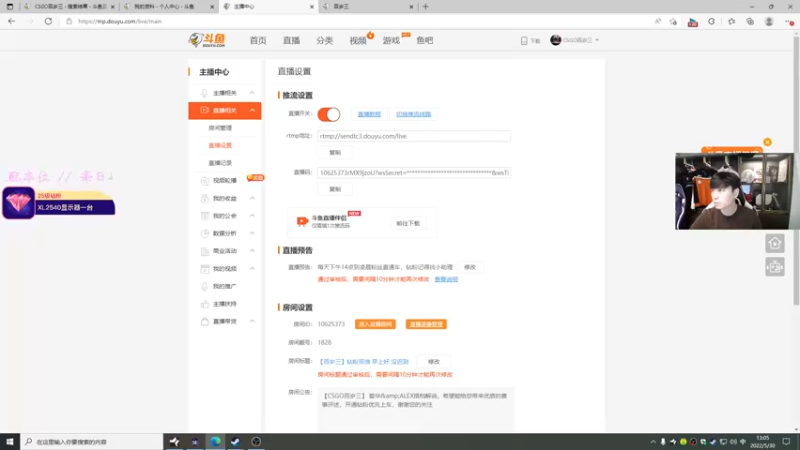
Task: Click the 我的视频 calendar icon
Action: [205, 268]
